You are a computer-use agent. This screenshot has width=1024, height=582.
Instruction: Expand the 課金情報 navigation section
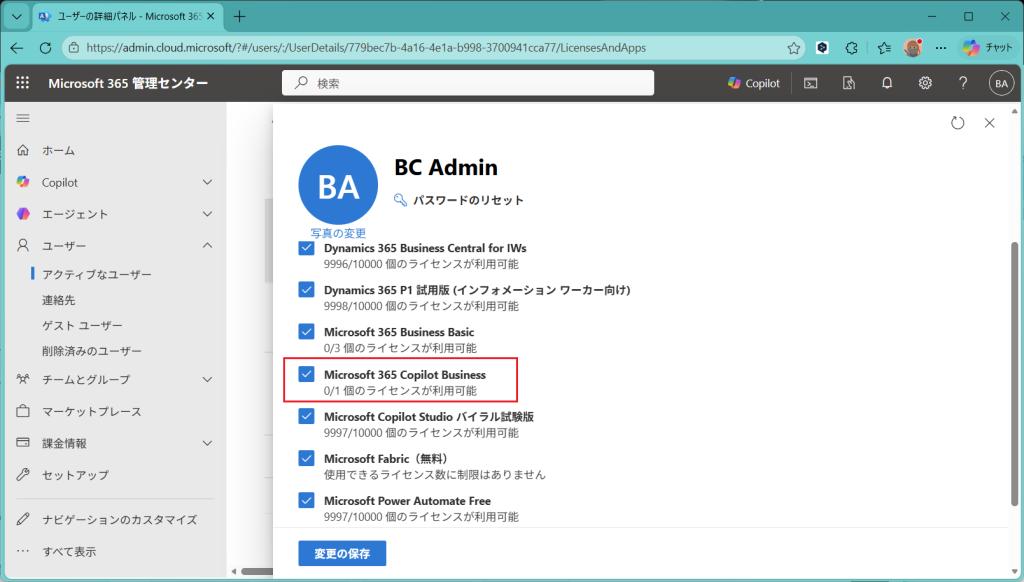(207, 443)
